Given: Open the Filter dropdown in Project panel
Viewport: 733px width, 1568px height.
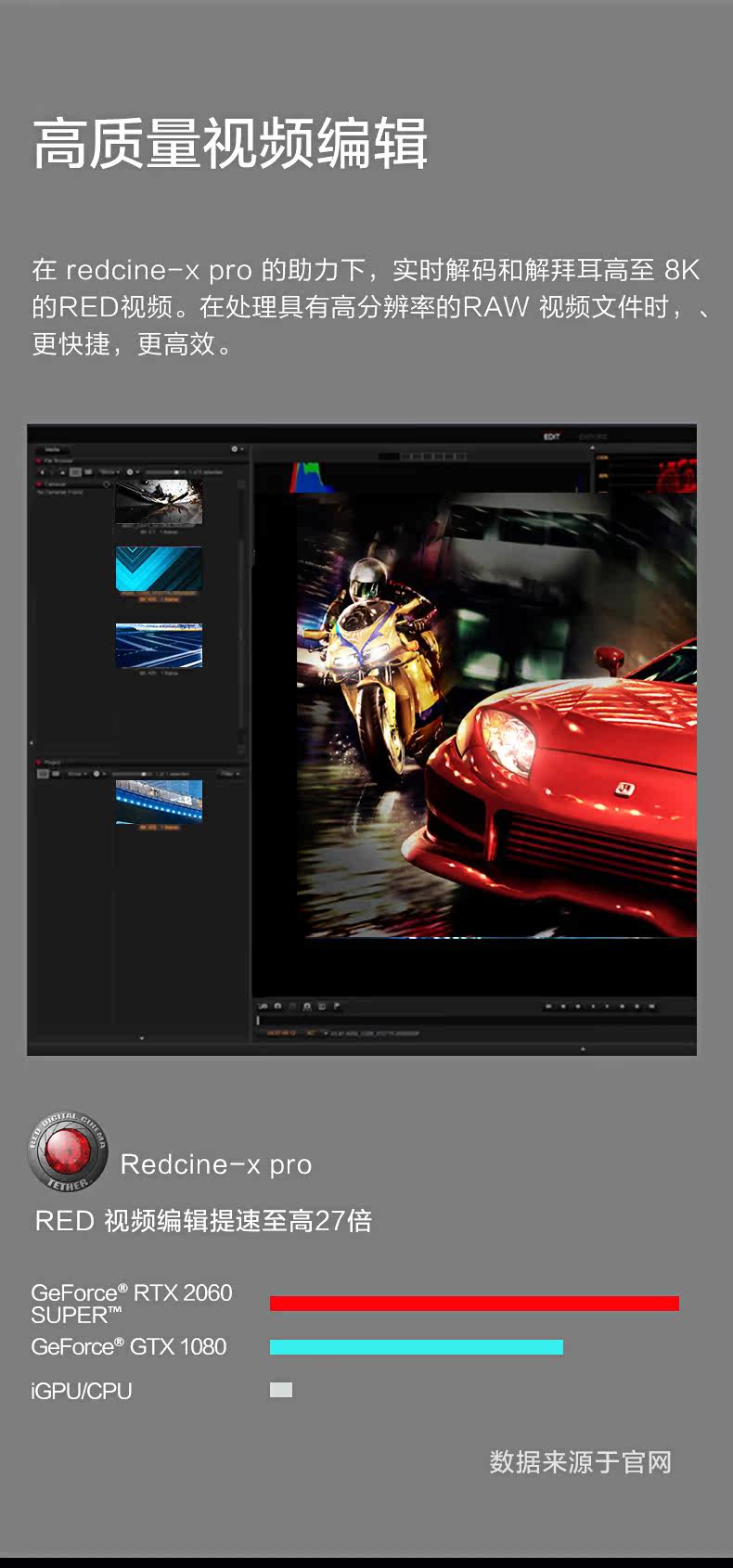Looking at the screenshot, I should click(x=228, y=774).
